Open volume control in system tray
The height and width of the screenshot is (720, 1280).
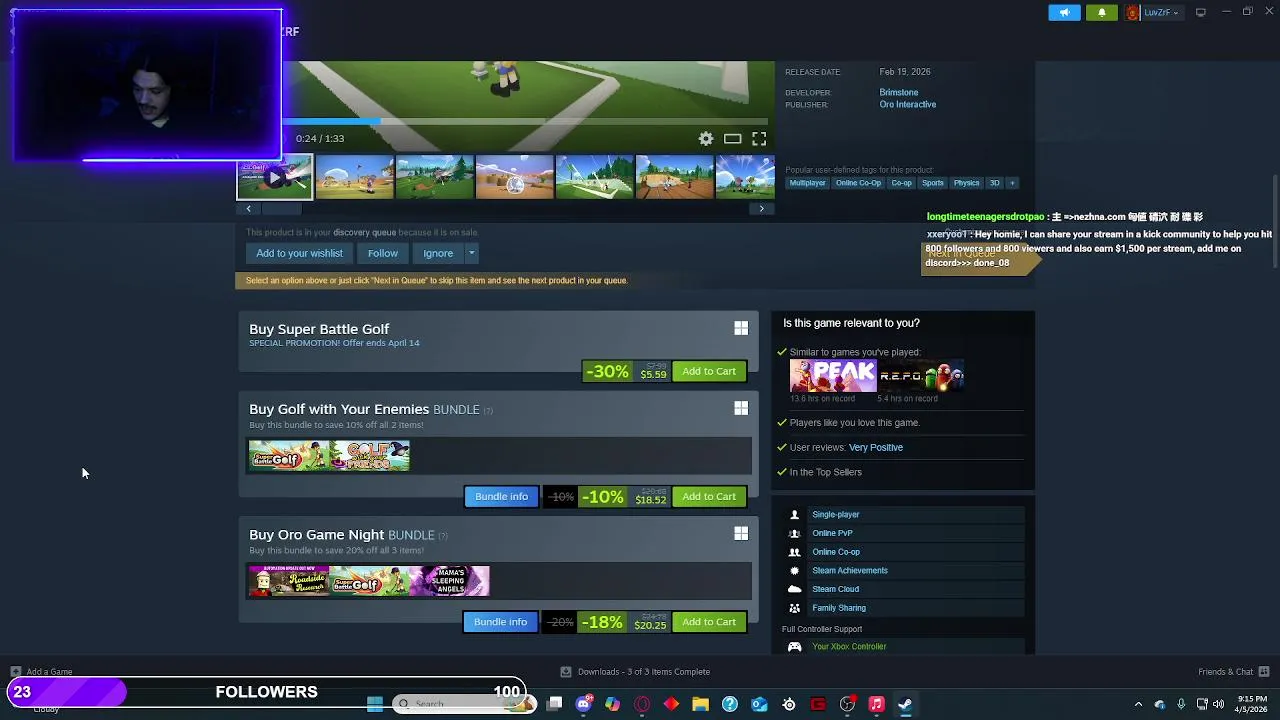1218,704
